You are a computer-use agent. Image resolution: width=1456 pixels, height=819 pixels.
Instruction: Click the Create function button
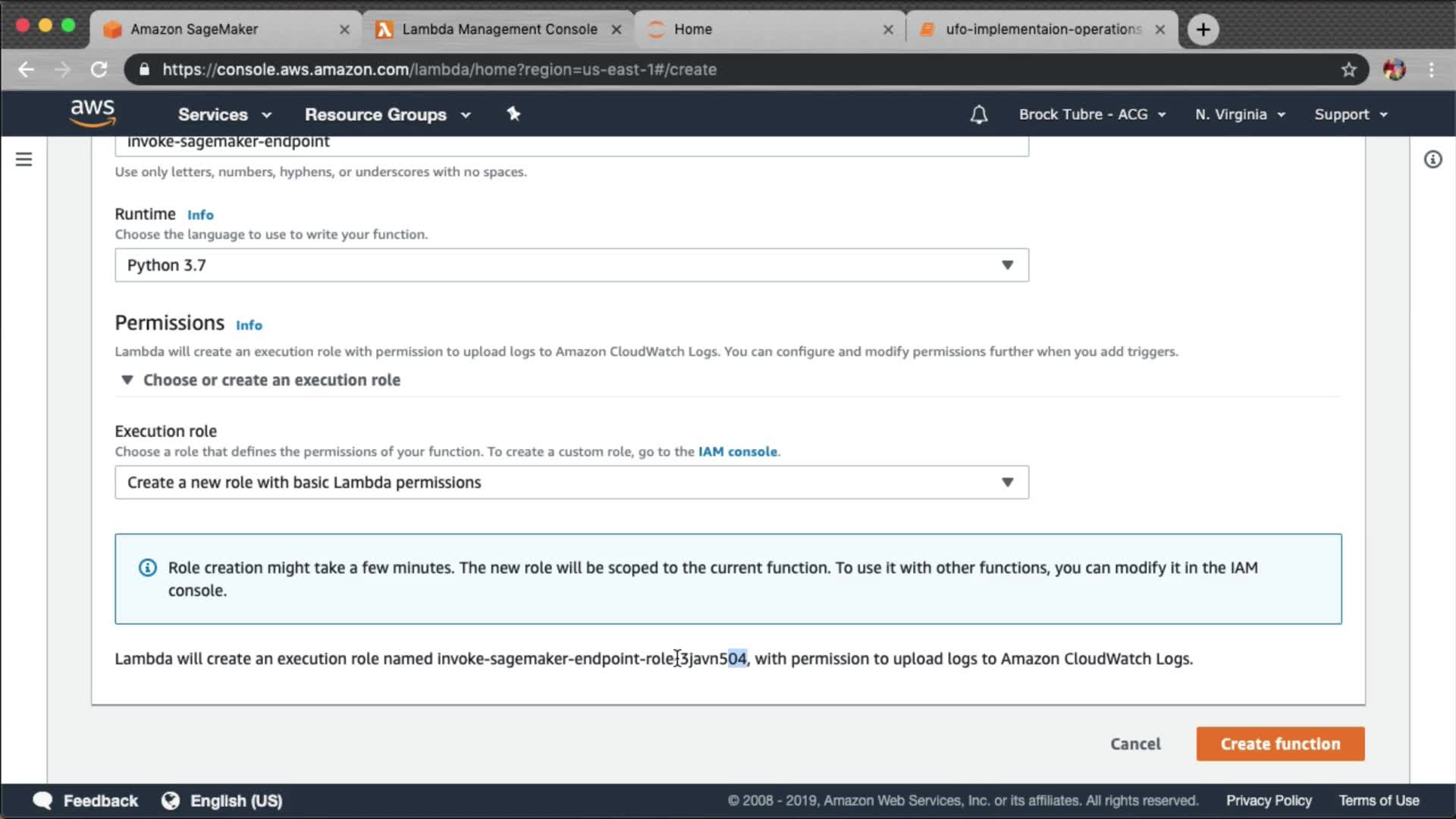click(x=1279, y=744)
